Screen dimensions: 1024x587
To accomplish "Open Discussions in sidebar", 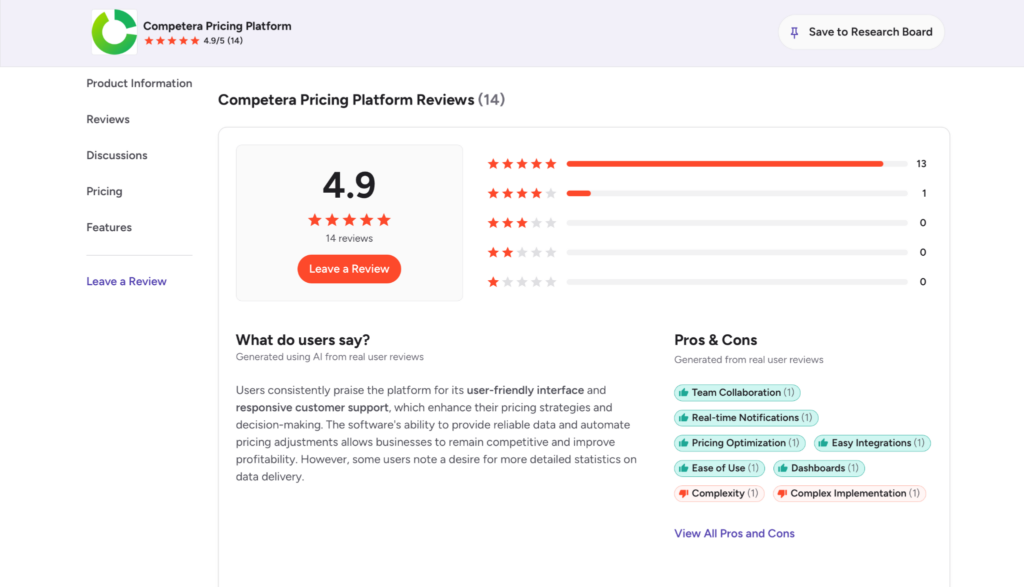I will [x=117, y=155].
